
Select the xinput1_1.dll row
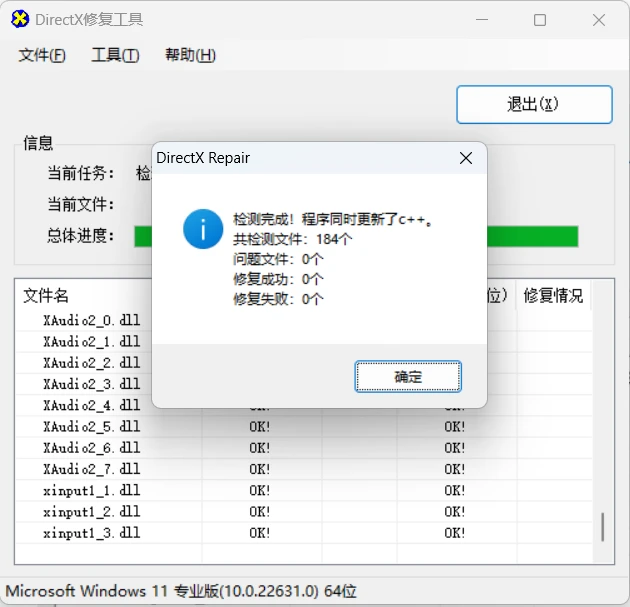[x=304, y=491]
